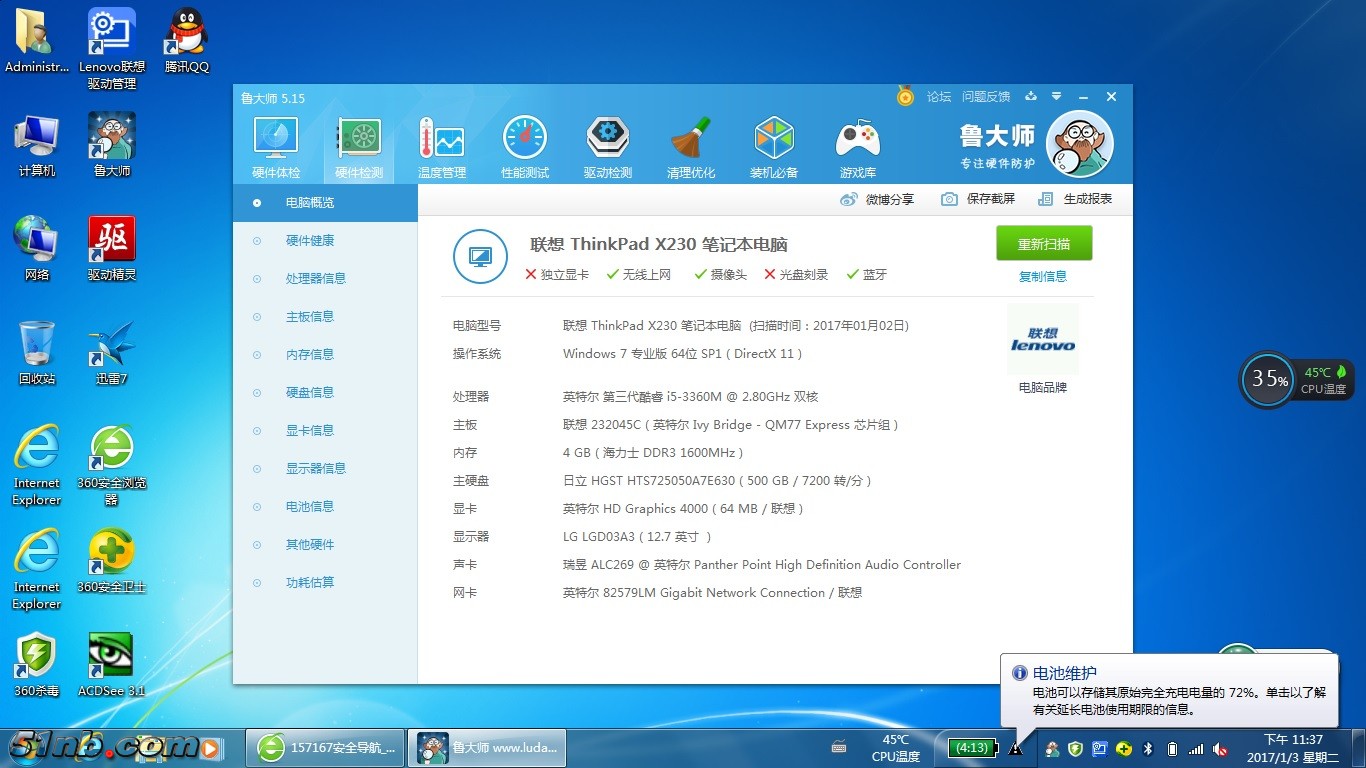This screenshot has height=768, width=1366.
Task: Click the 保存截屏 save screenshot button
Action: [978, 199]
